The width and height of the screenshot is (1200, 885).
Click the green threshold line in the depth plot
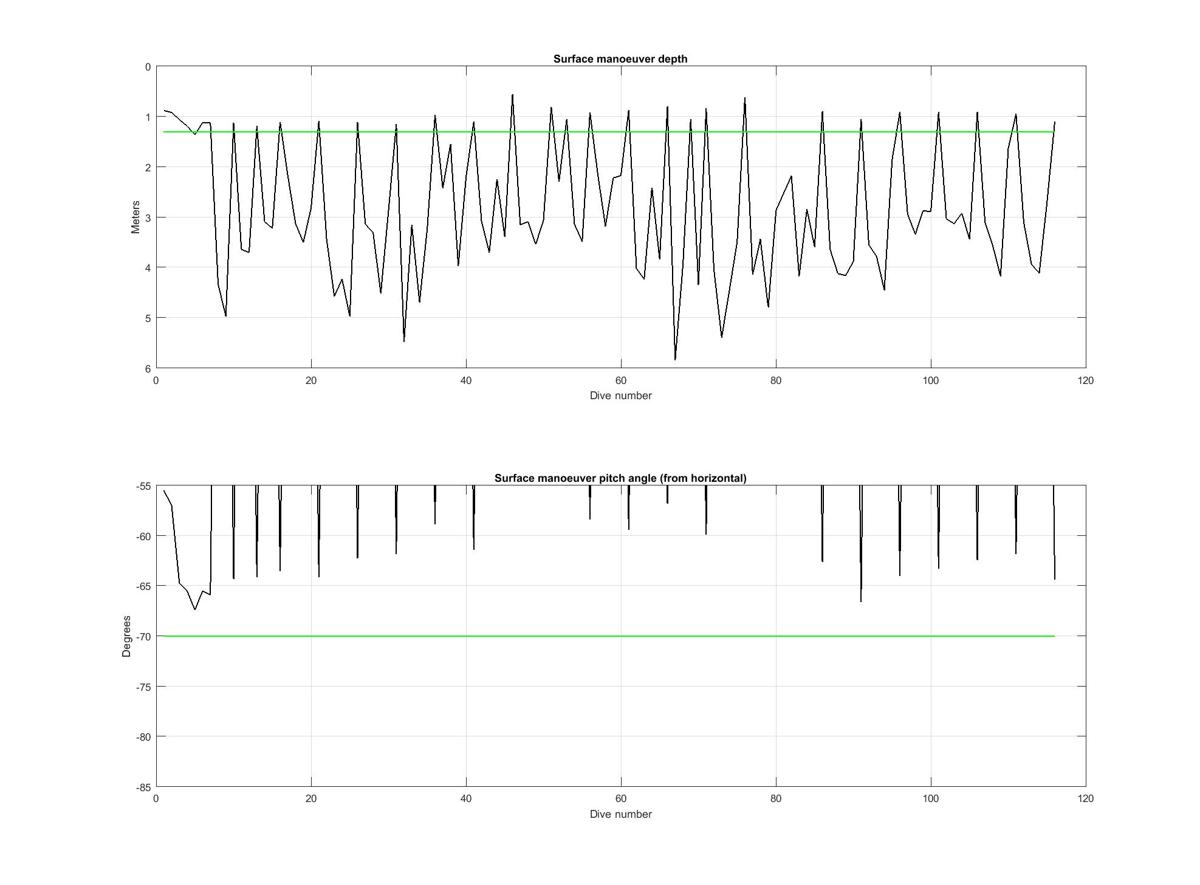coord(610,132)
